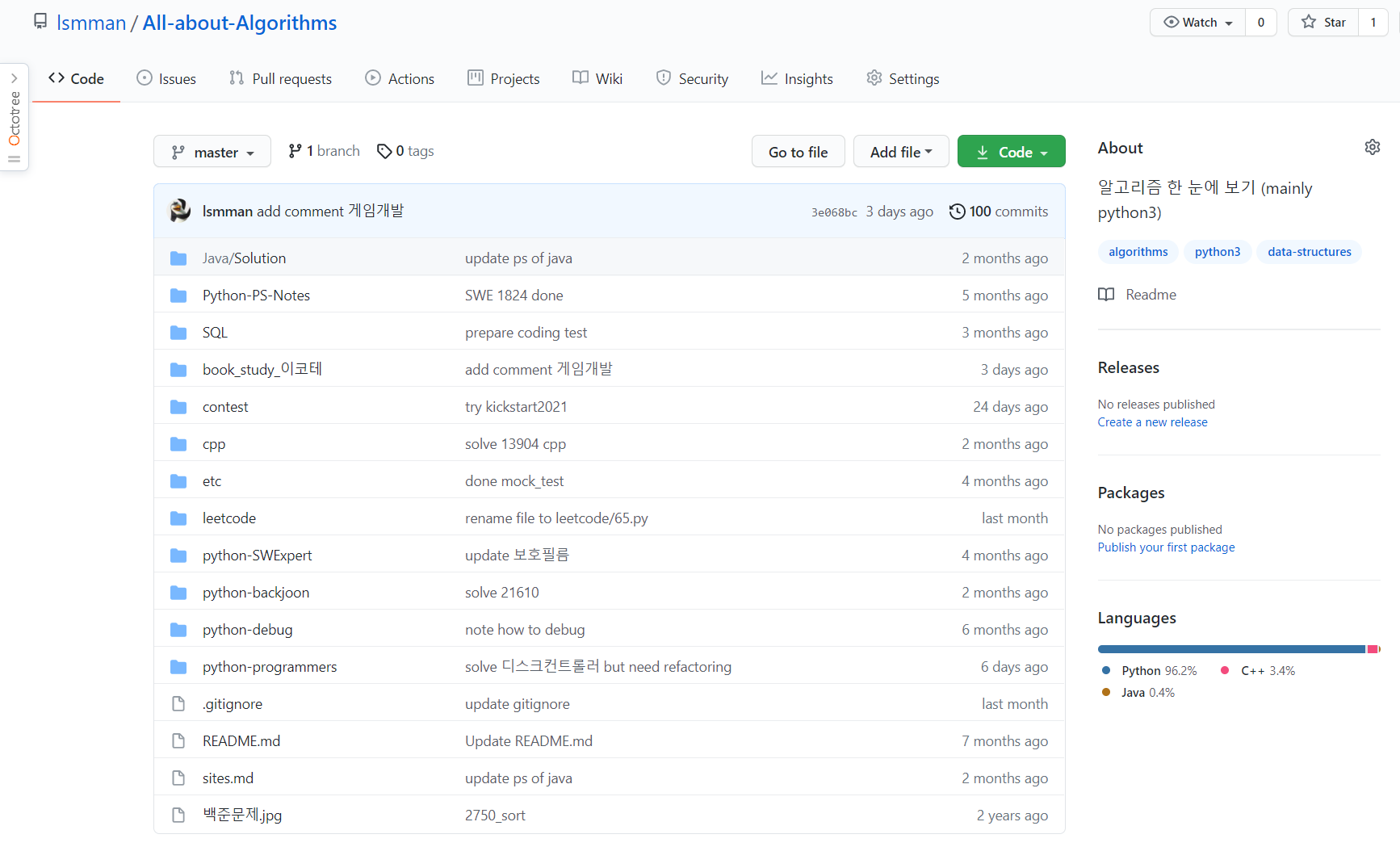
Task: Click the repository book icon beside lsmman
Action: coord(40,21)
